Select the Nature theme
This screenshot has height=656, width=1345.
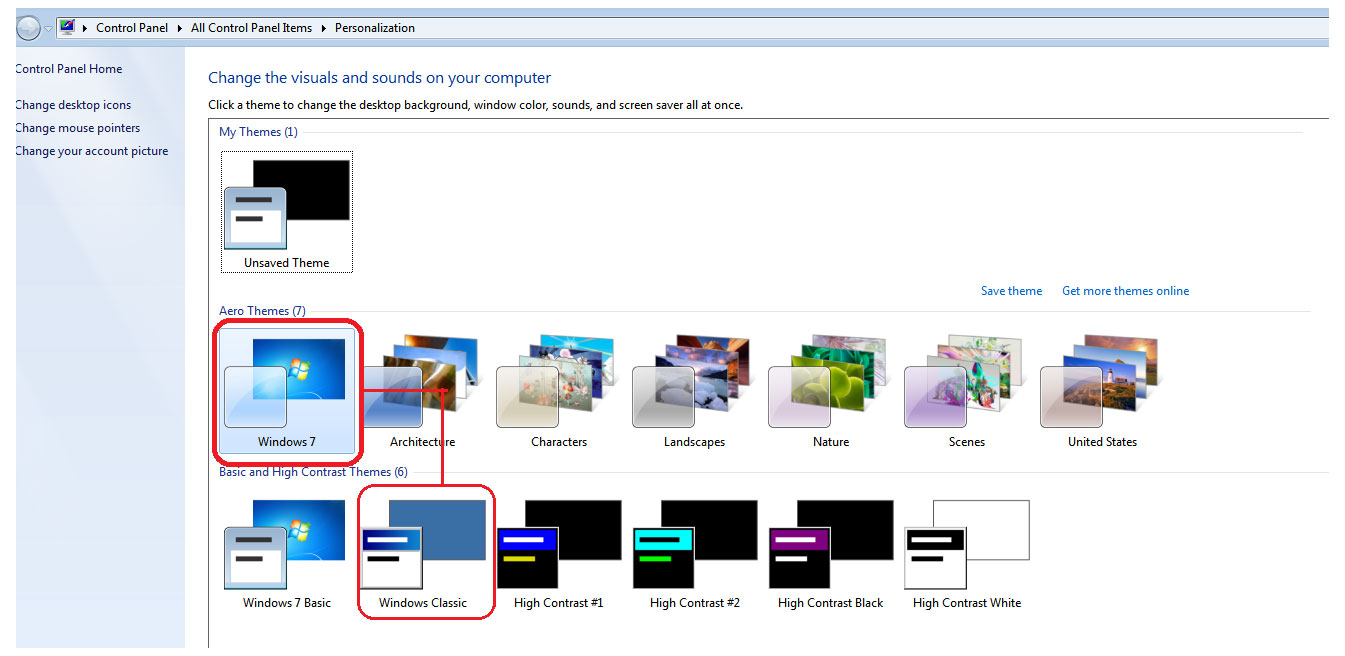[x=830, y=393]
